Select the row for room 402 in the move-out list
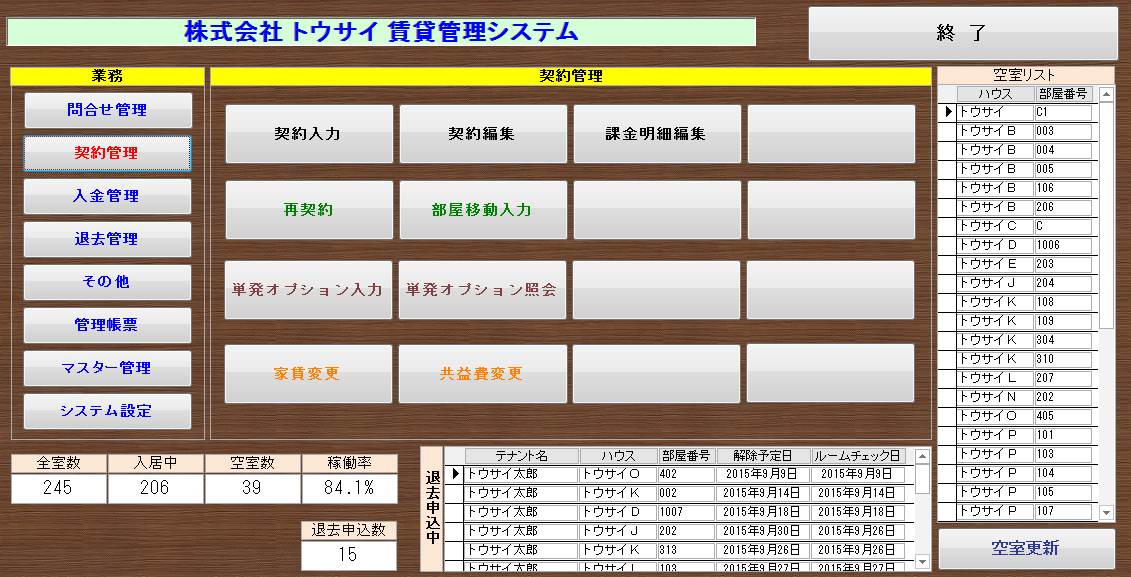This screenshot has width=1131, height=577. (685, 474)
